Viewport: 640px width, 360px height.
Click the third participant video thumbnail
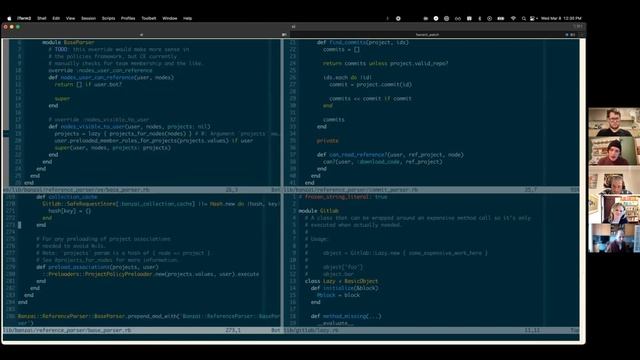coord(614,180)
